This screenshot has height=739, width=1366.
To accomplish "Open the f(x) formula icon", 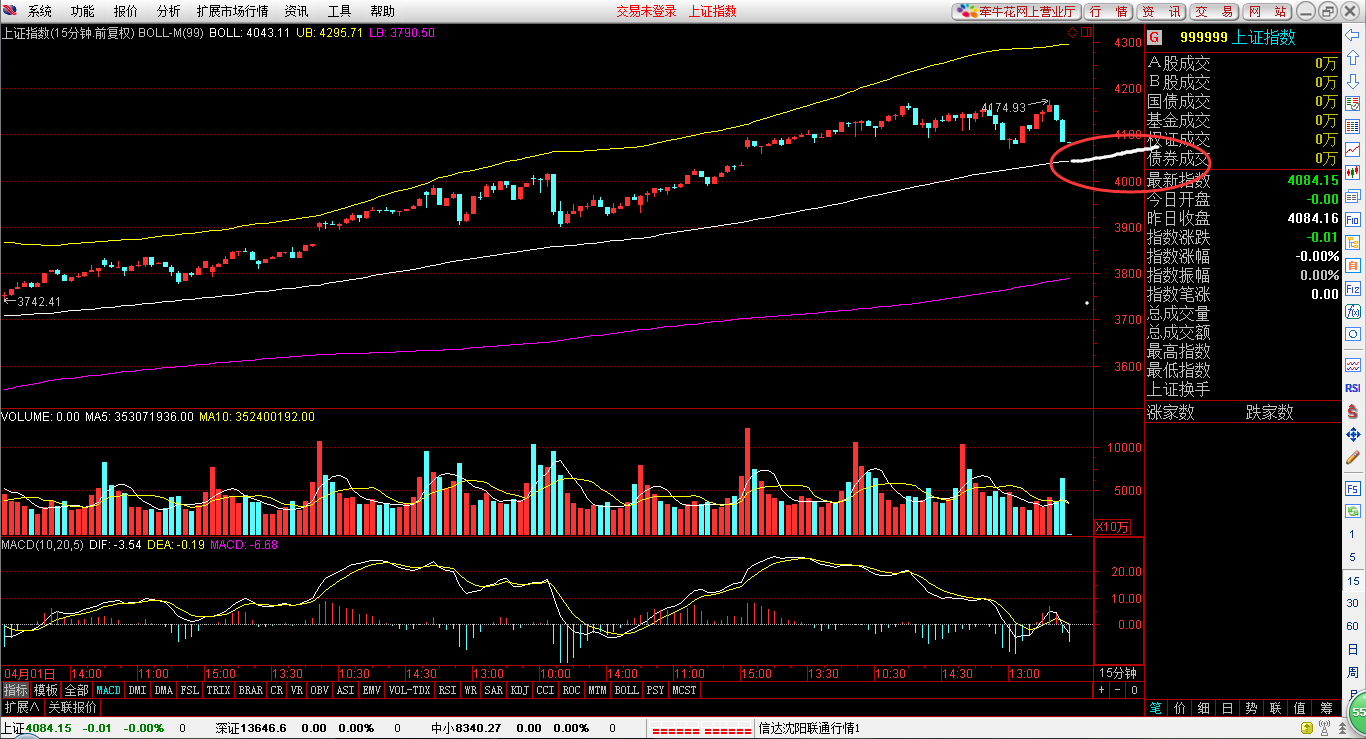I will (x=1353, y=311).
